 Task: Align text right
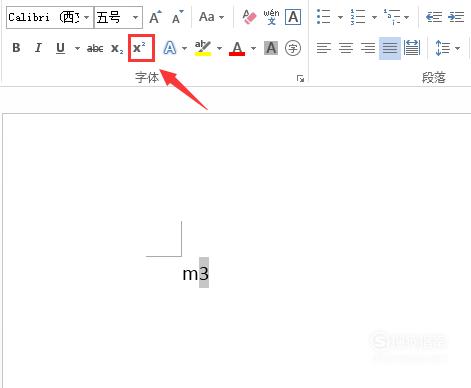[368, 48]
